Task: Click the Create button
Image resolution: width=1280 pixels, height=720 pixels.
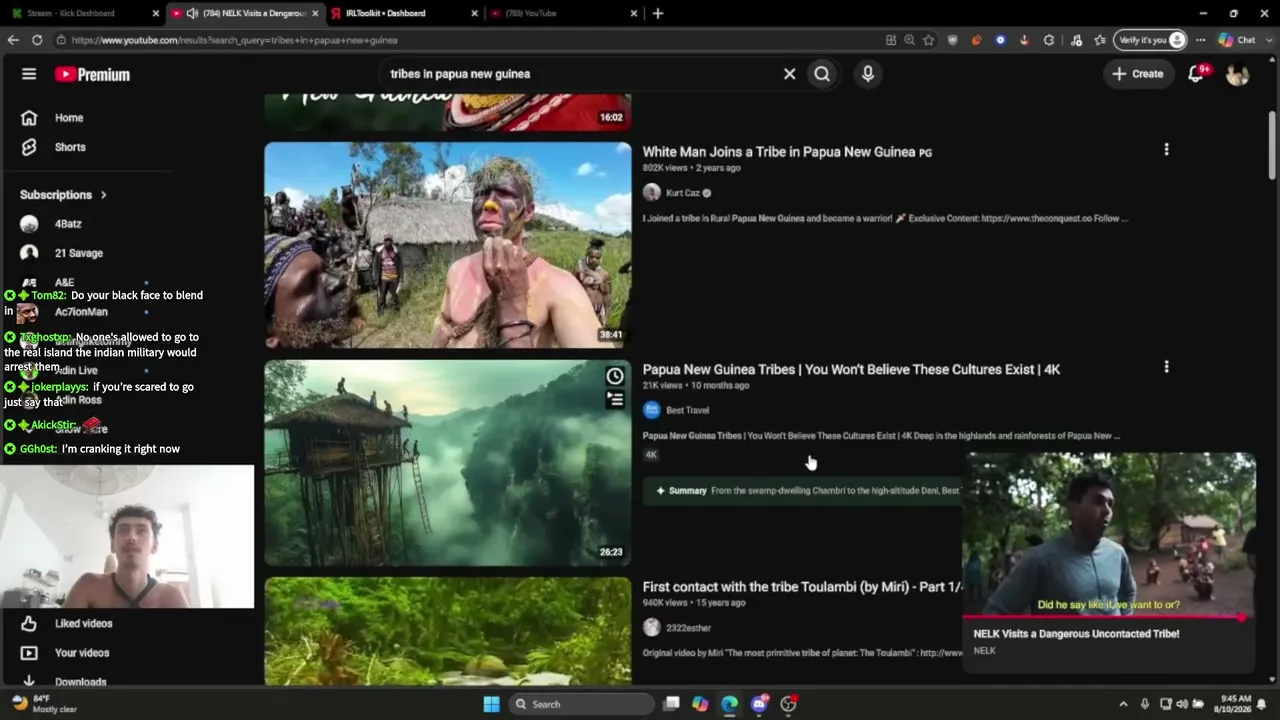Action: point(1138,74)
